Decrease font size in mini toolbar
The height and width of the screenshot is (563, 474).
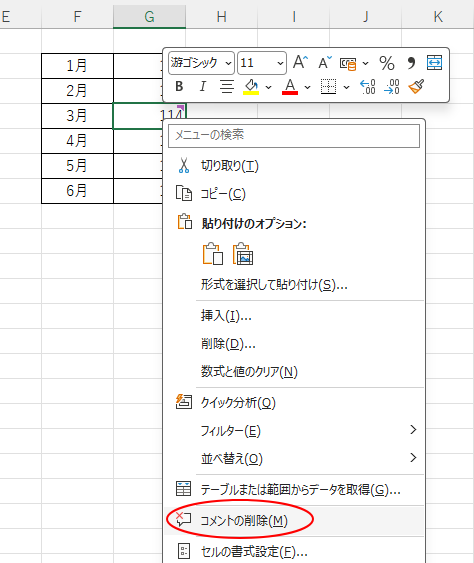point(325,62)
